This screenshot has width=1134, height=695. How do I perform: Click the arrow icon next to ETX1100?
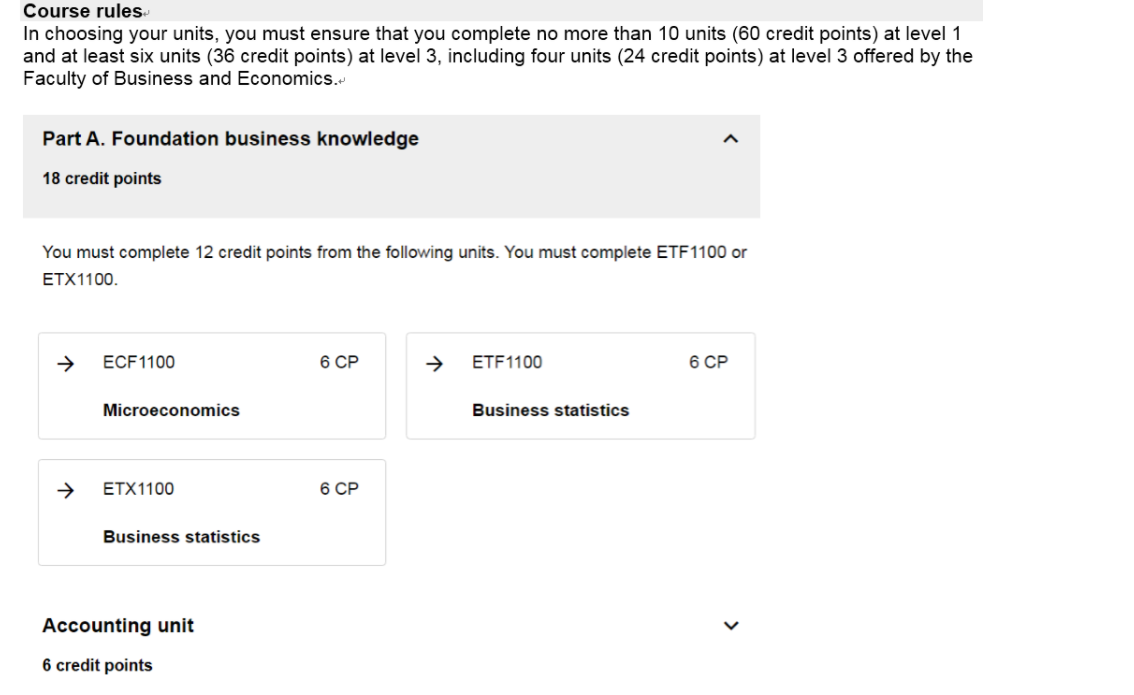[x=66, y=489]
